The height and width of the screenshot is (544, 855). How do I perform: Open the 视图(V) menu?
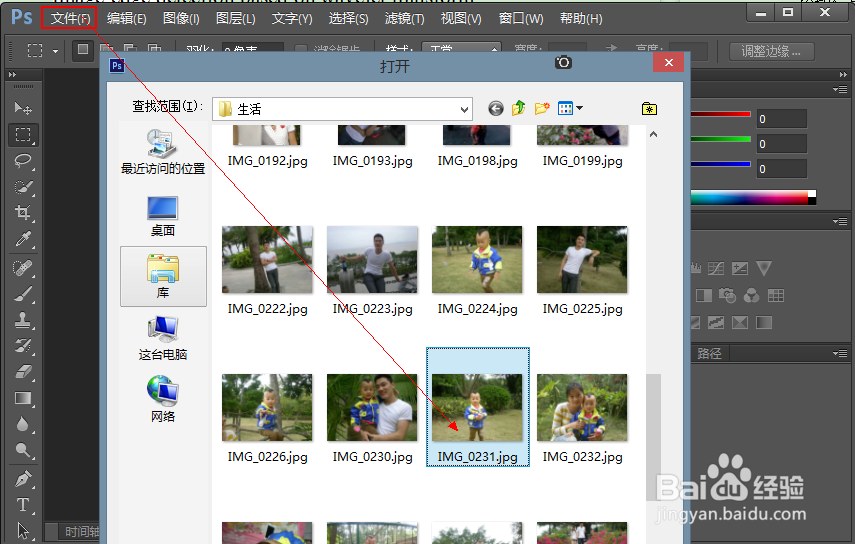(461, 19)
